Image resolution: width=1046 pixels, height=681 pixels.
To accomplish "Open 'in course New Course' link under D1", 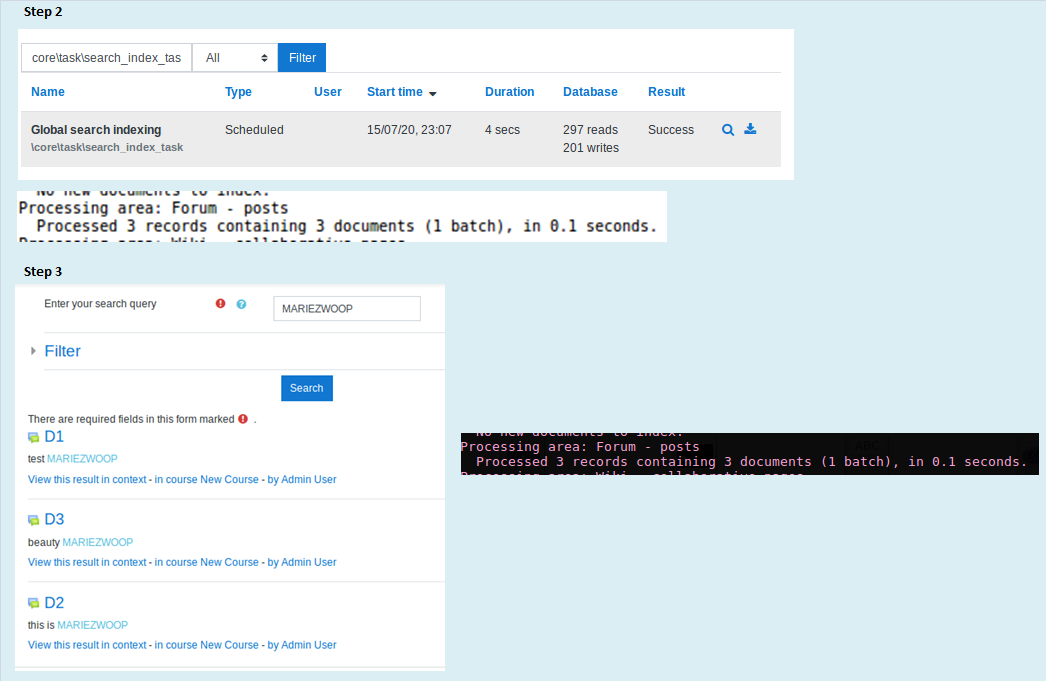I will [207, 480].
